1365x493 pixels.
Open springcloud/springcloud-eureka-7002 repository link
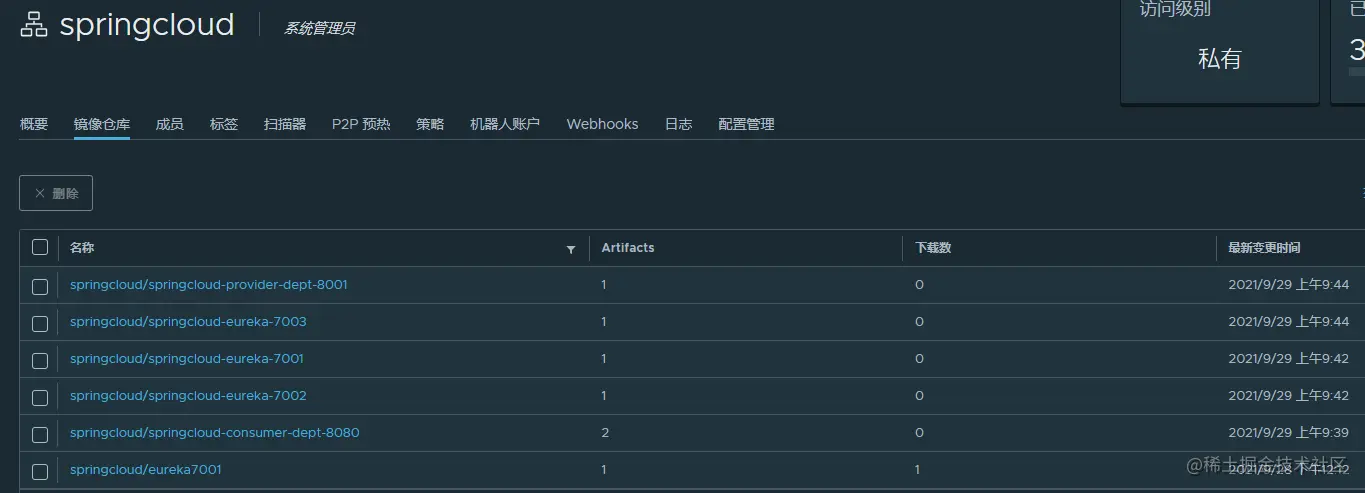188,396
